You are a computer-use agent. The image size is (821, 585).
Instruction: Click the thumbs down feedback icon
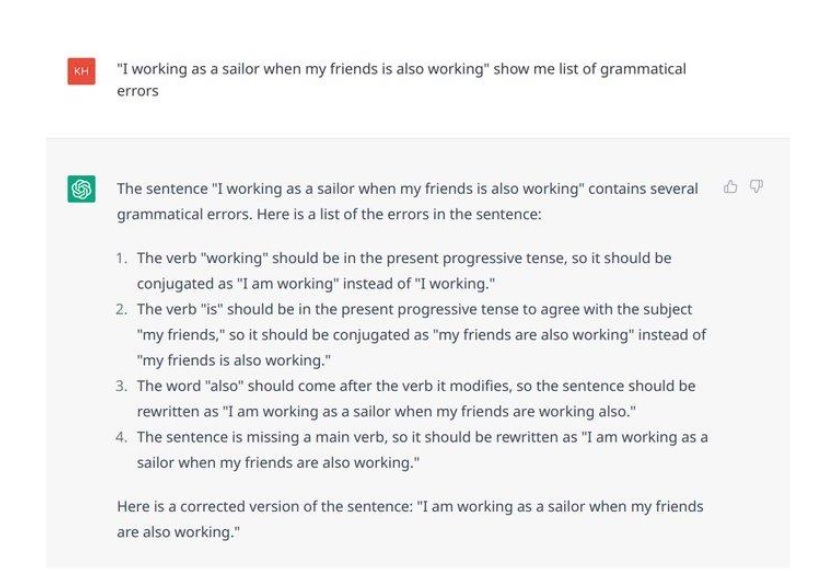[756, 186]
